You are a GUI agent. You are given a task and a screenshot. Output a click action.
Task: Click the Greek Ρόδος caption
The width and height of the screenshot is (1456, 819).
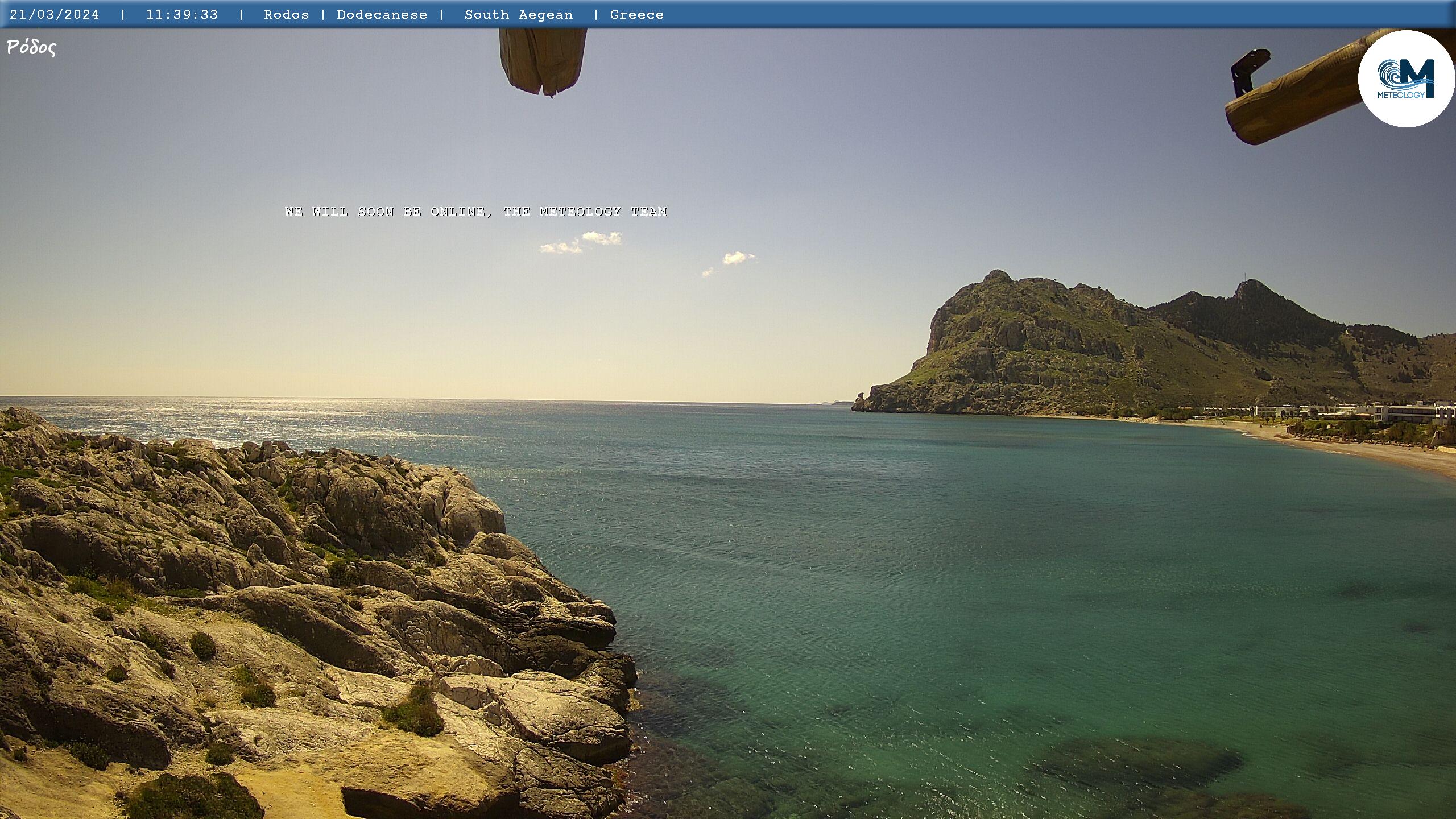tap(31, 48)
